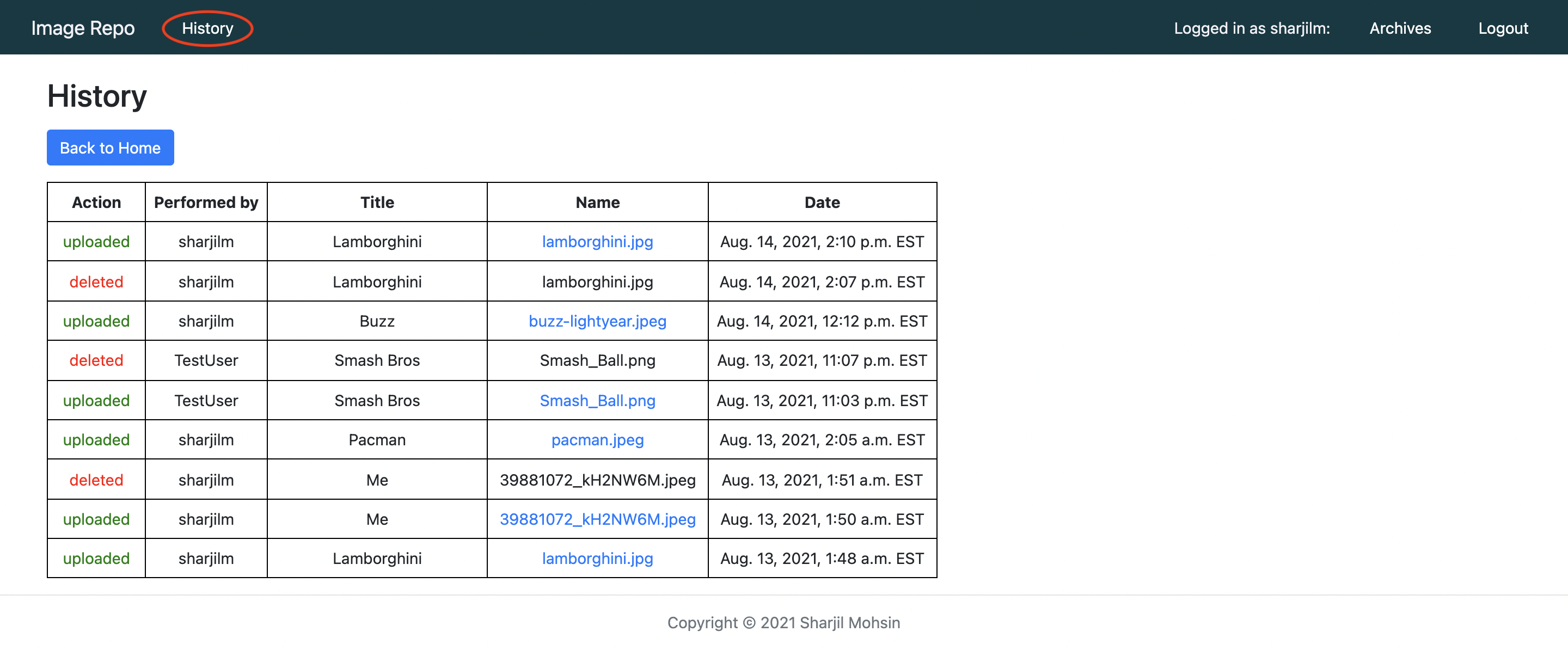This screenshot has width=1568, height=650.
Task: Click the Name column header
Action: click(x=597, y=202)
